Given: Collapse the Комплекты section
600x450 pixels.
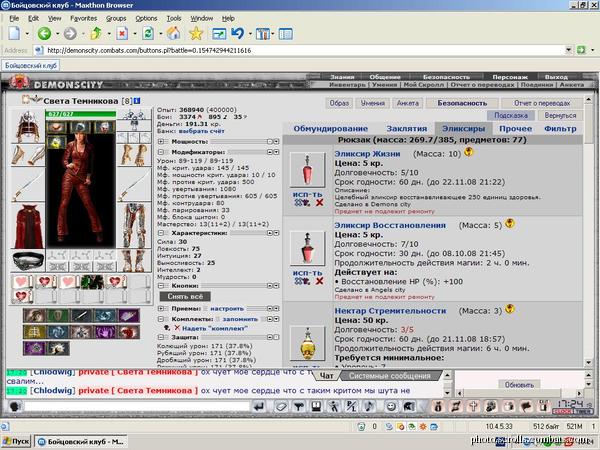Looking at the screenshot, I should tap(161, 319).
